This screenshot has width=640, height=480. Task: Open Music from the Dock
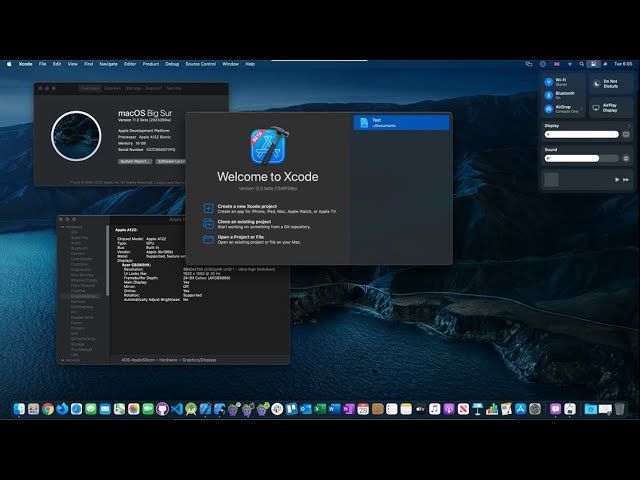tap(435, 409)
